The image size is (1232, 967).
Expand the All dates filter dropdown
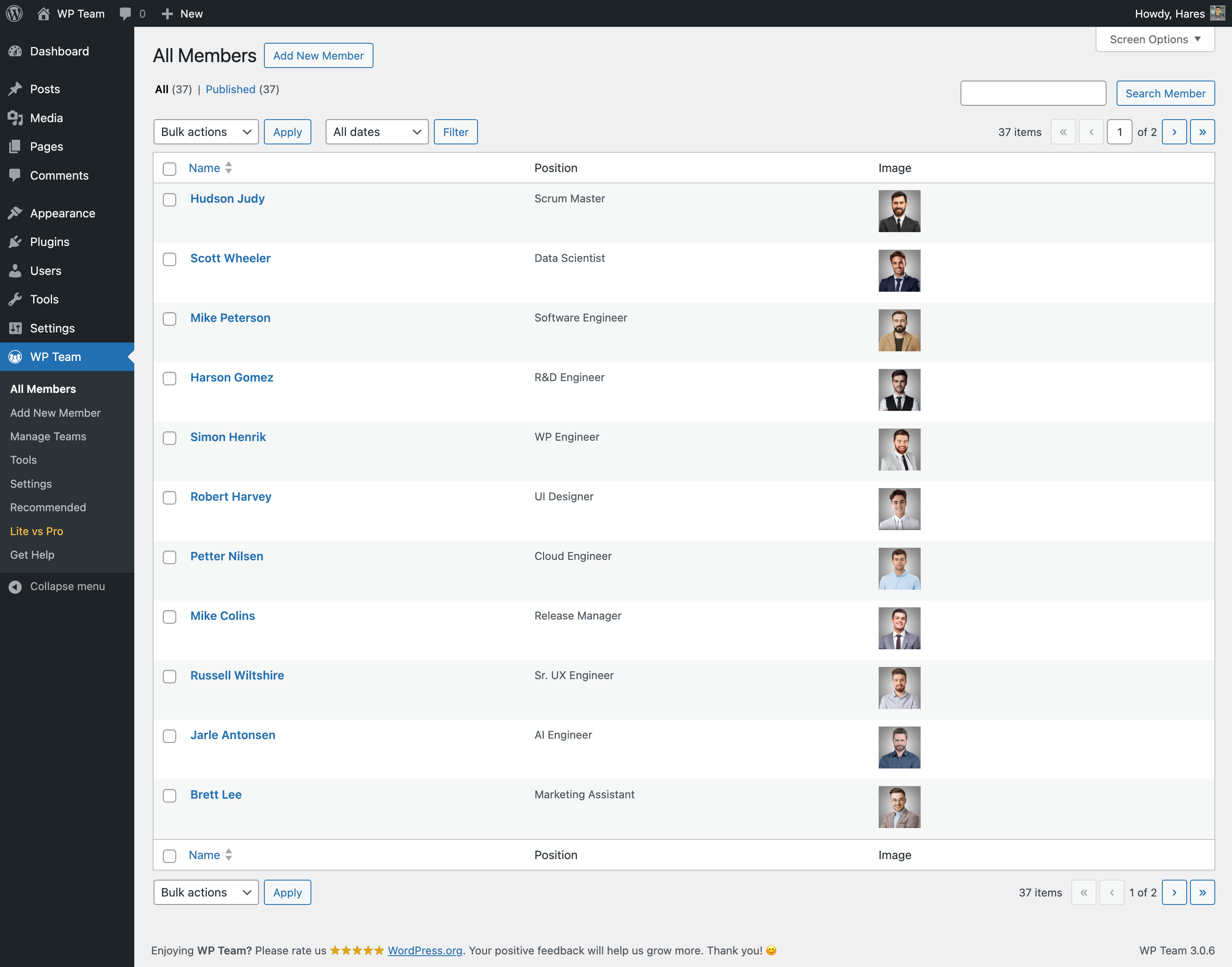click(x=376, y=132)
